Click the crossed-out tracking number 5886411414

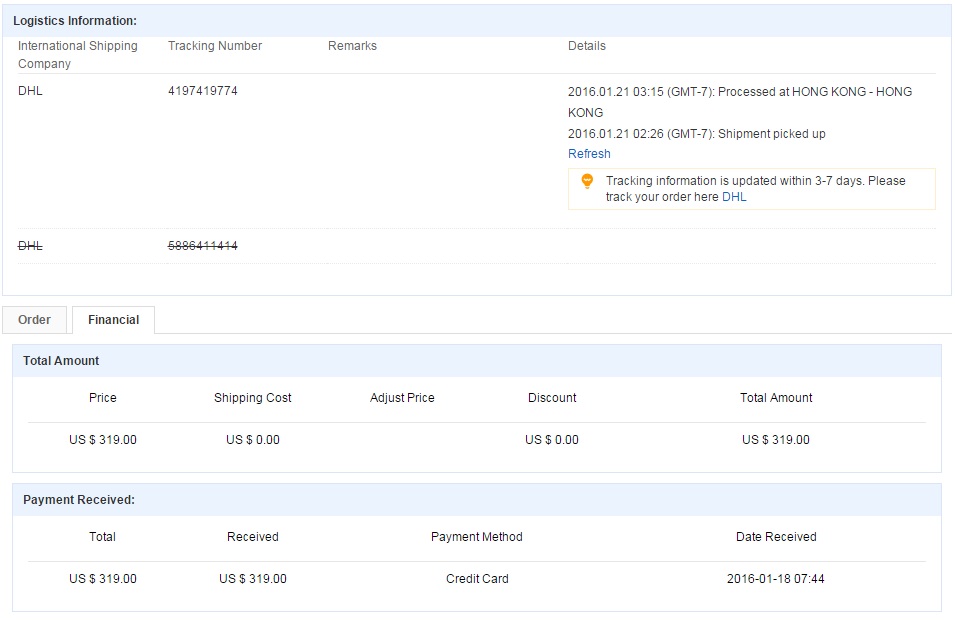203,246
